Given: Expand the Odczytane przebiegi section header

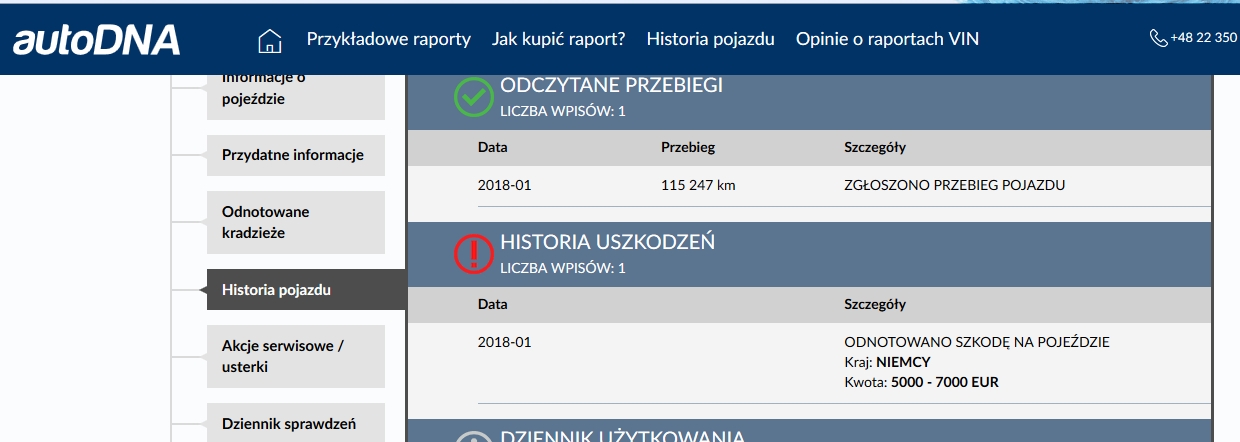Looking at the screenshot, I should [x=611, y=86].
